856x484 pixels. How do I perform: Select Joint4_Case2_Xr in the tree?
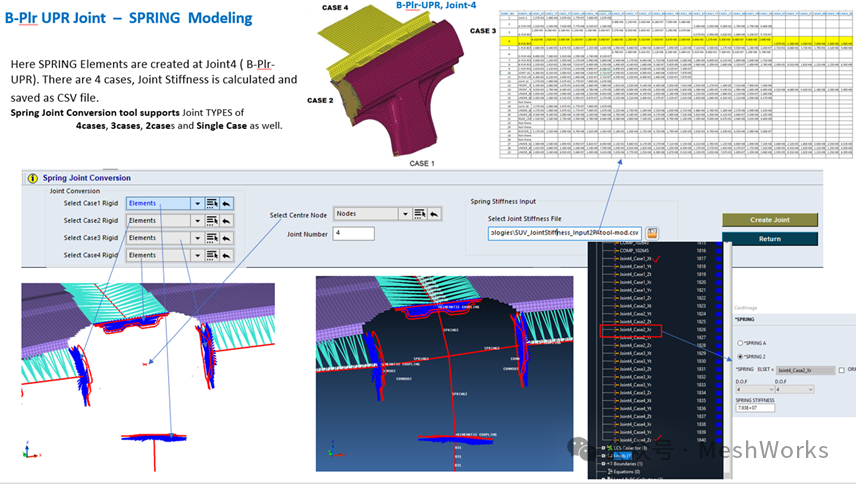[635, 330]
